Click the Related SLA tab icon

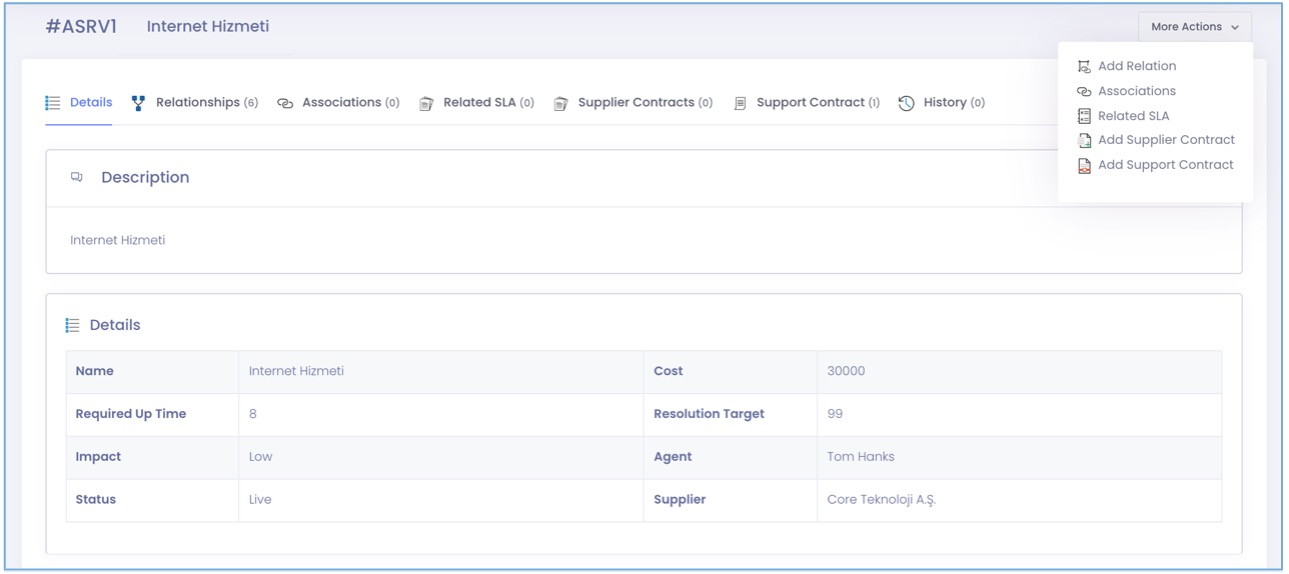426,103
